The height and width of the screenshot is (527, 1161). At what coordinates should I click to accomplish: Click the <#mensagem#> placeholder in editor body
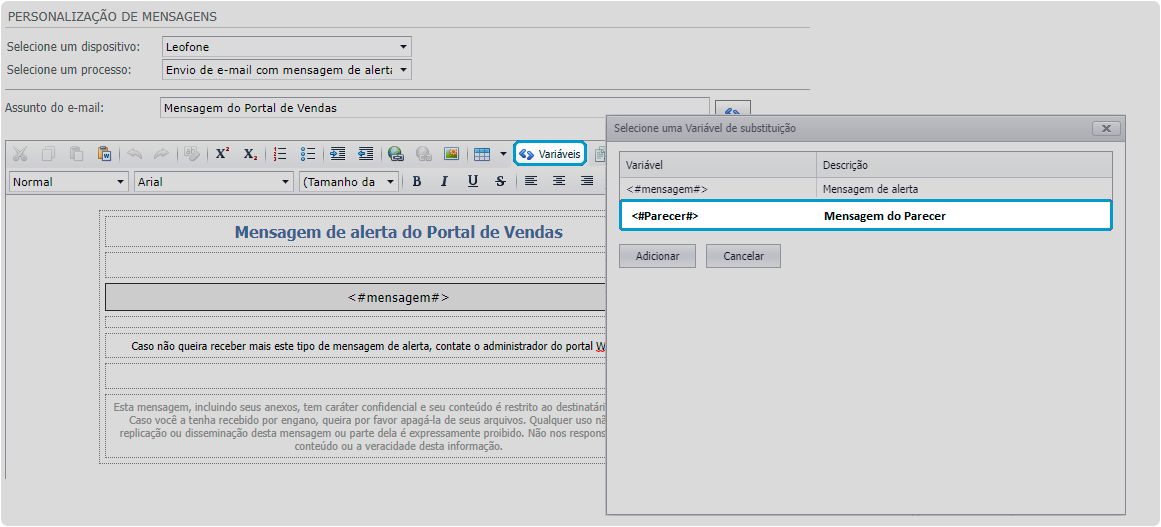398,297
